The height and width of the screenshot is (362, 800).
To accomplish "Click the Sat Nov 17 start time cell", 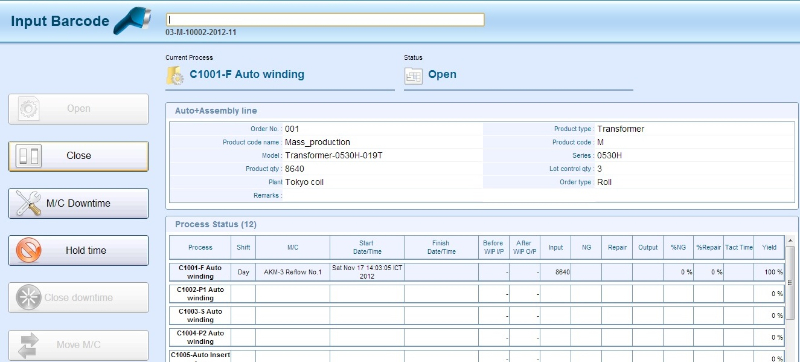I will 367,272.
